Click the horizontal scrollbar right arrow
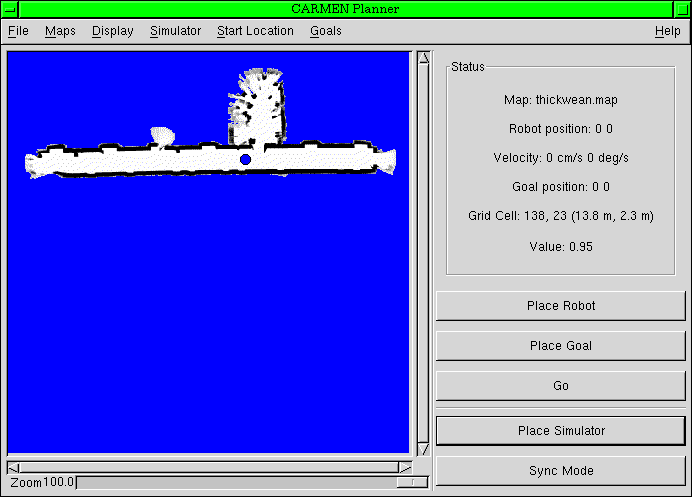Viewport: 692px width, 497px height. 405,467
